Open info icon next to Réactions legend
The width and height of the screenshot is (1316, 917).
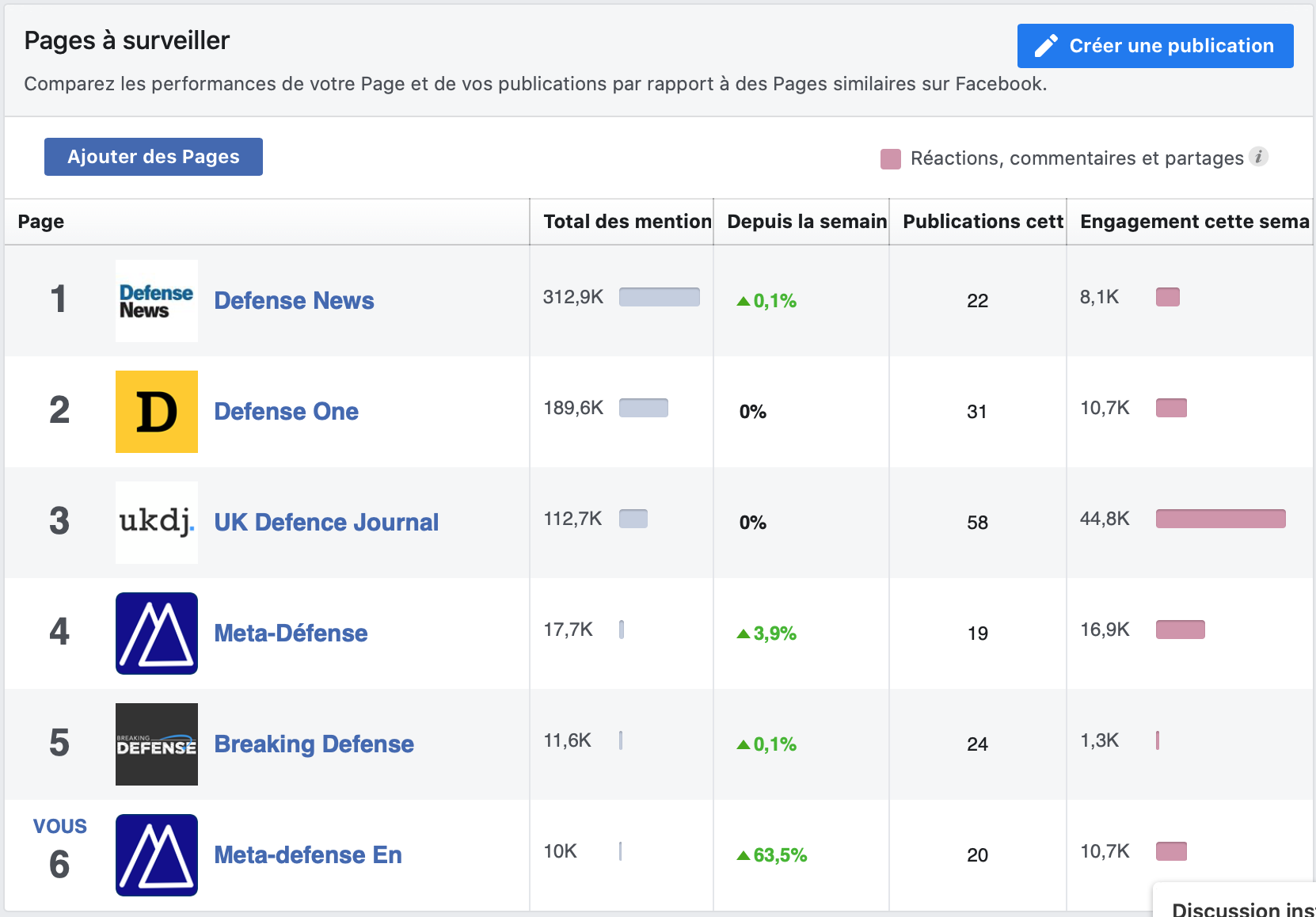[1259, 157]
